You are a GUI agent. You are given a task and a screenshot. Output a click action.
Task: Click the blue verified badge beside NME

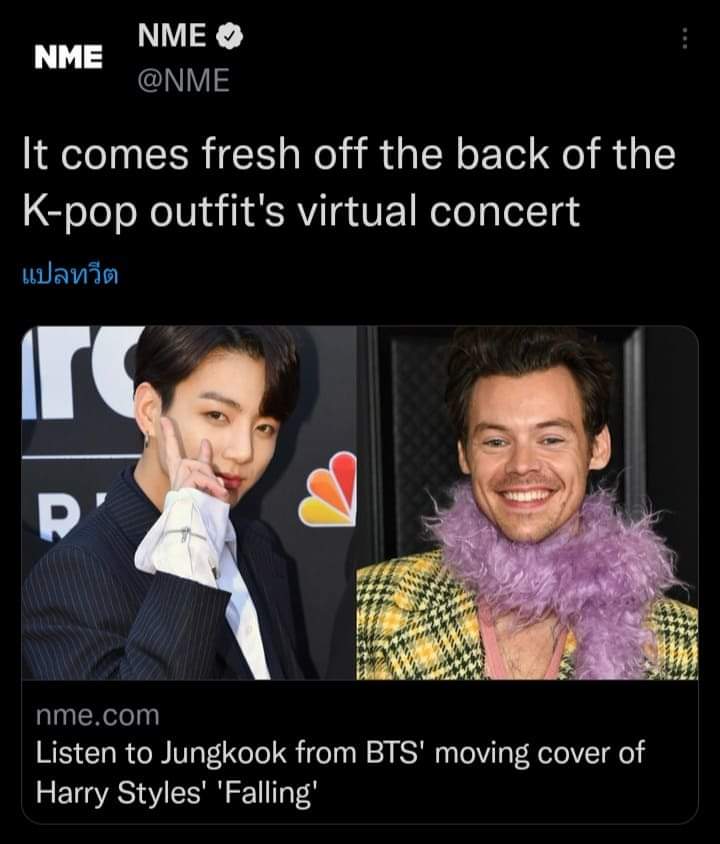(230, 37)
